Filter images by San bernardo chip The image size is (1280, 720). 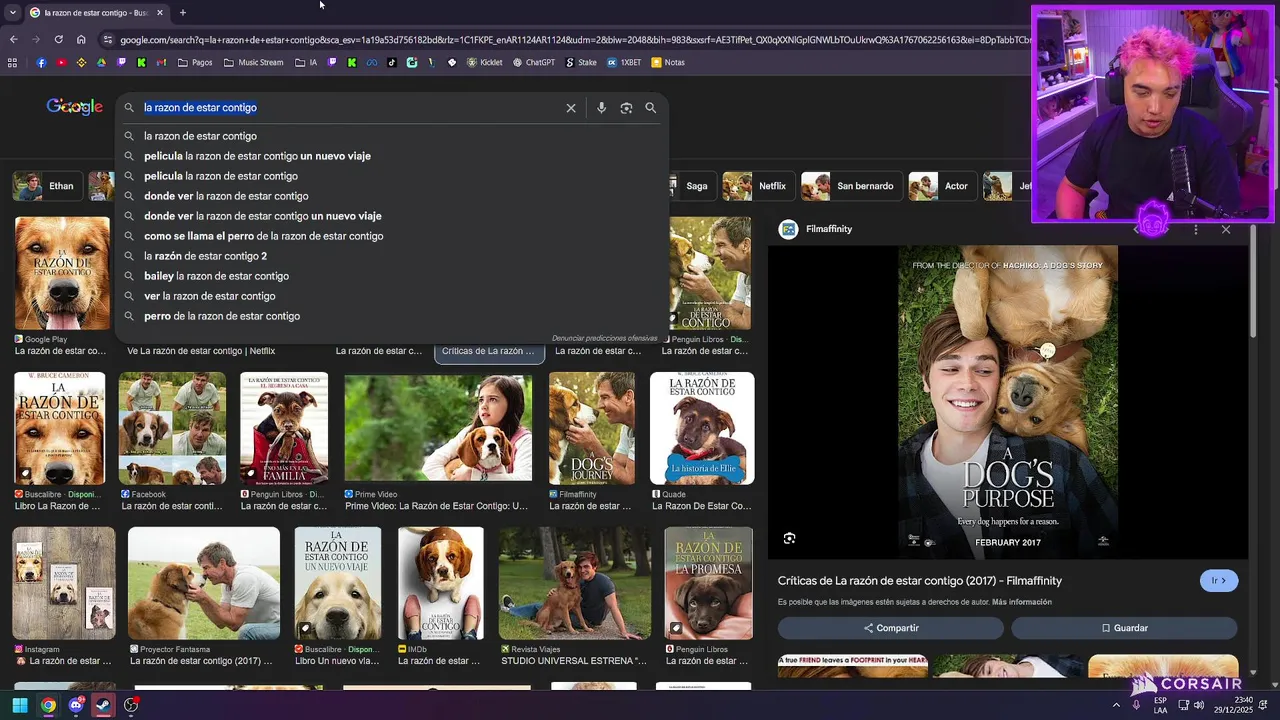coord(850,186)
